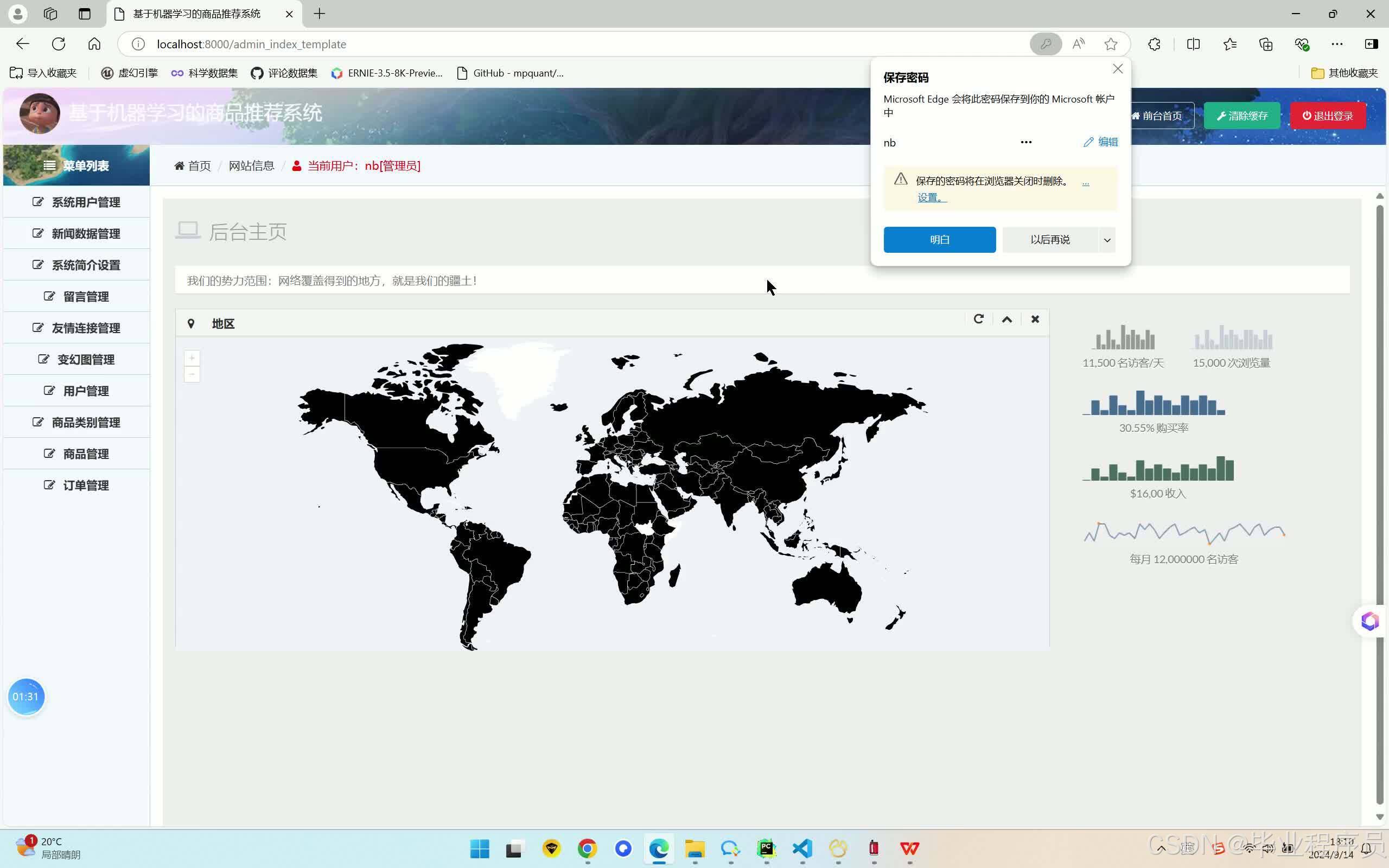Collapse the 地区 panel with chevron up

1006,319
